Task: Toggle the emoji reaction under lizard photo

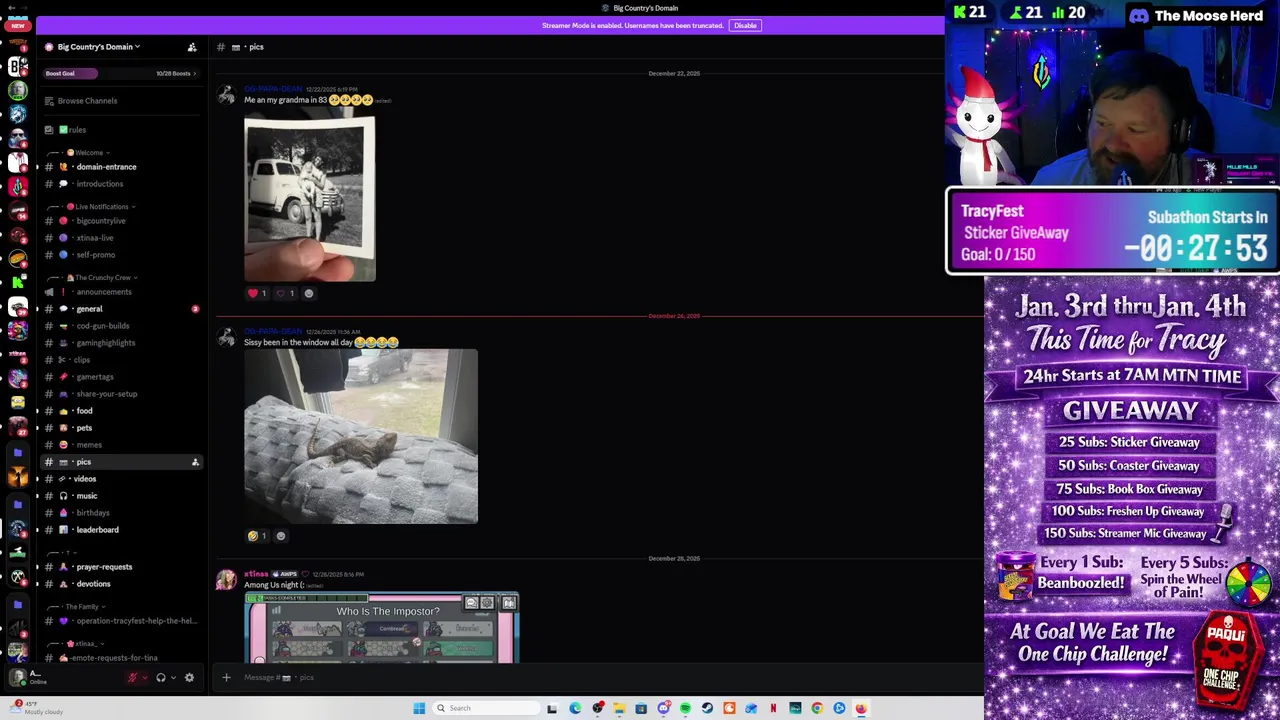Action: [x=257, y=536]
